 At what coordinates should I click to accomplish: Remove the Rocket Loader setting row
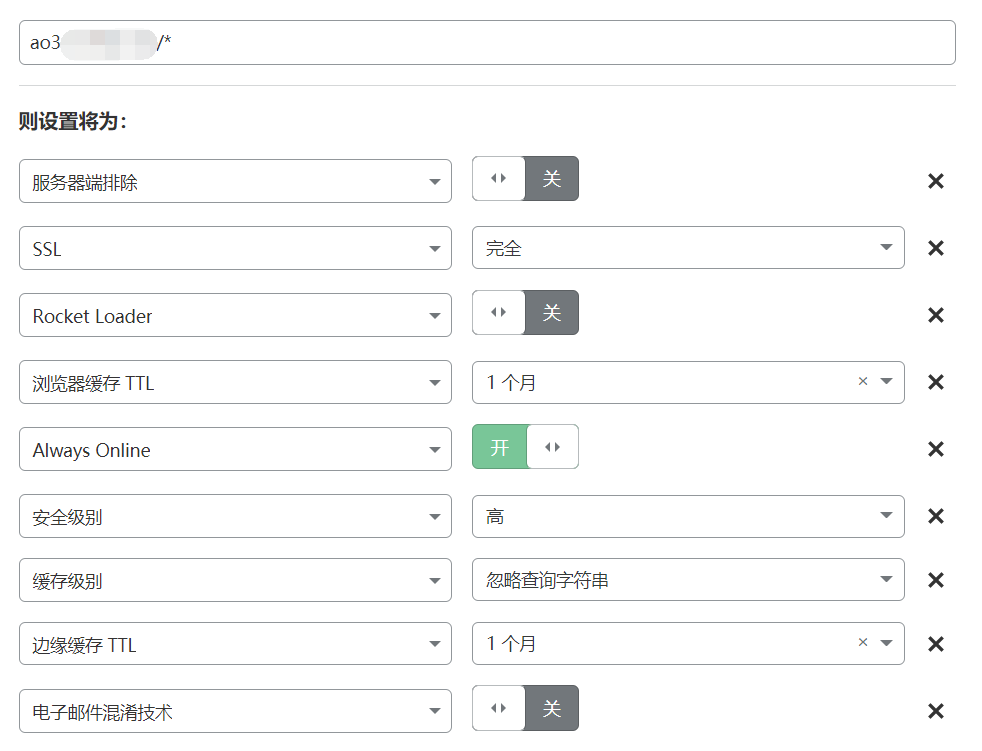click(x=936, y=315)
